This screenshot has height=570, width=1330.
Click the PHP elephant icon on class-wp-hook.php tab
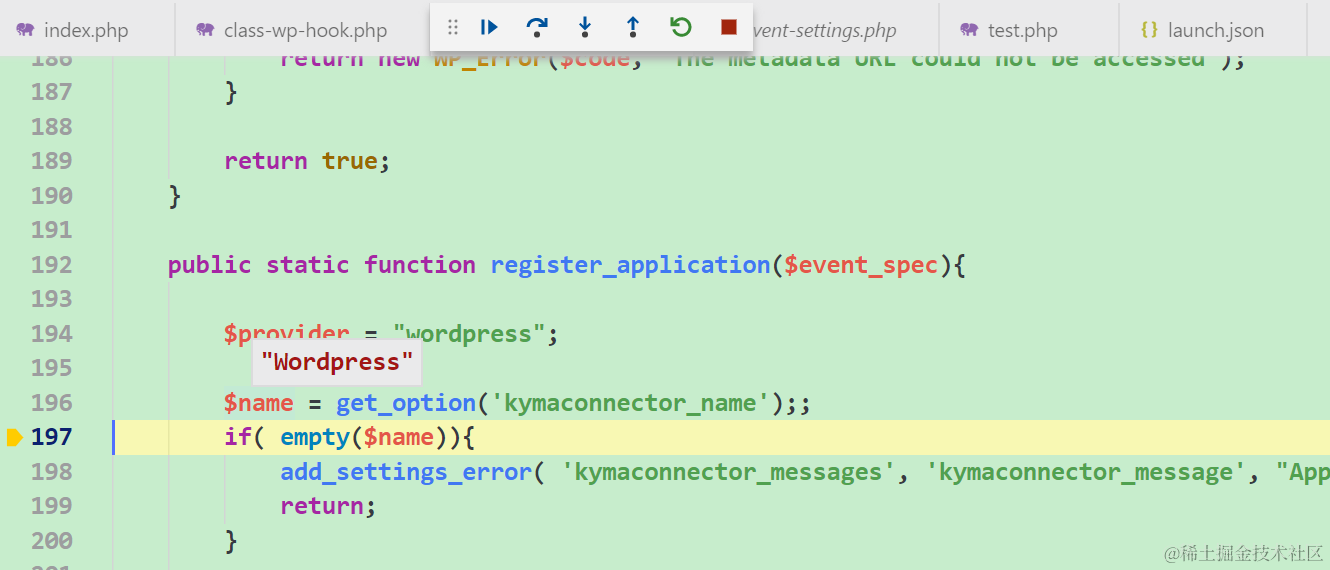205,30
